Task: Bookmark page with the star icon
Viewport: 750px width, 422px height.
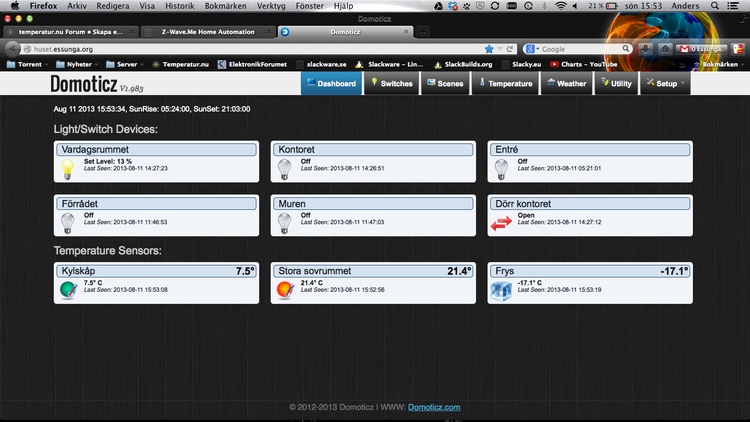Action: [489, 48]
